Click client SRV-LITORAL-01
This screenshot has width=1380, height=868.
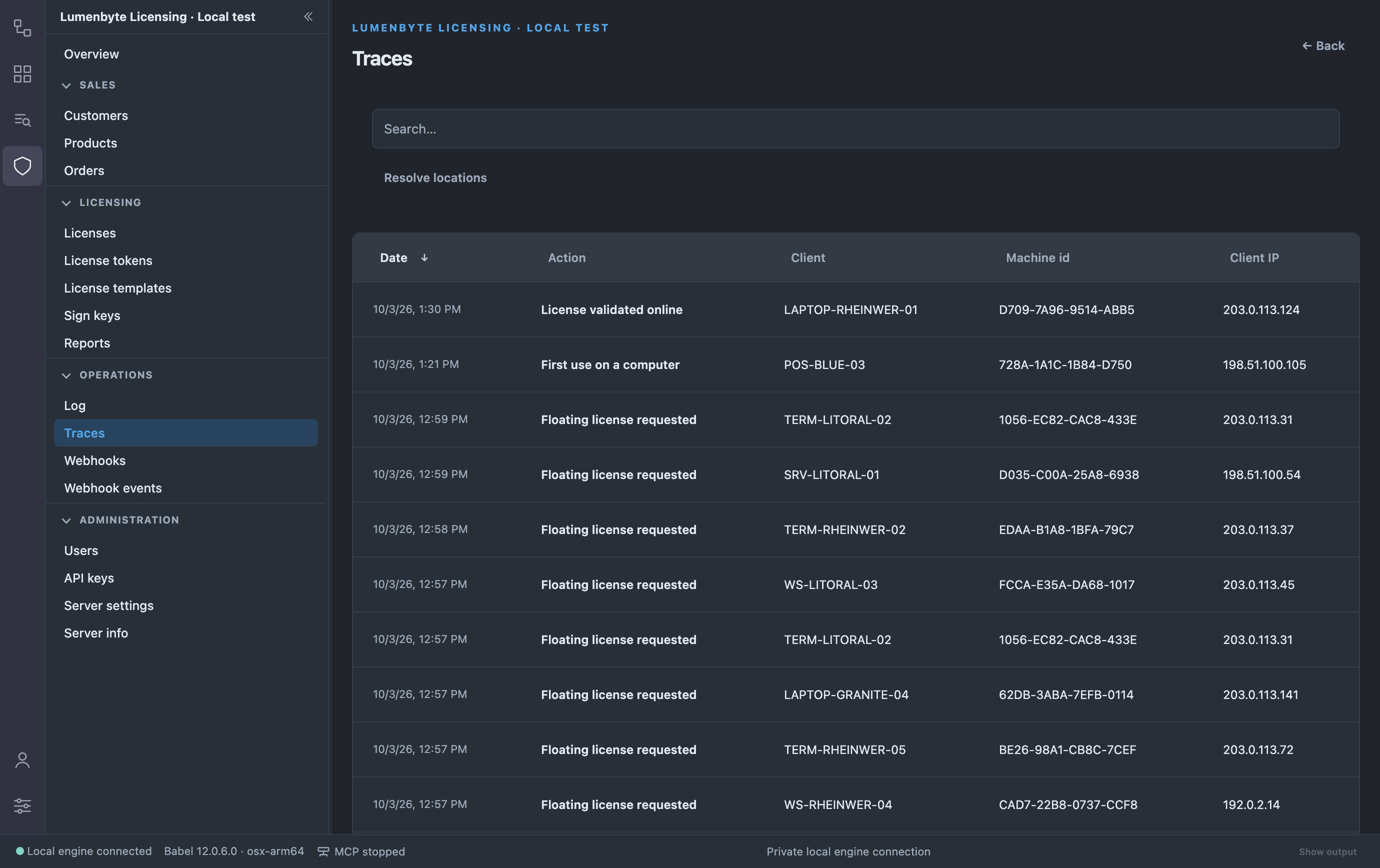coord(831,474)
